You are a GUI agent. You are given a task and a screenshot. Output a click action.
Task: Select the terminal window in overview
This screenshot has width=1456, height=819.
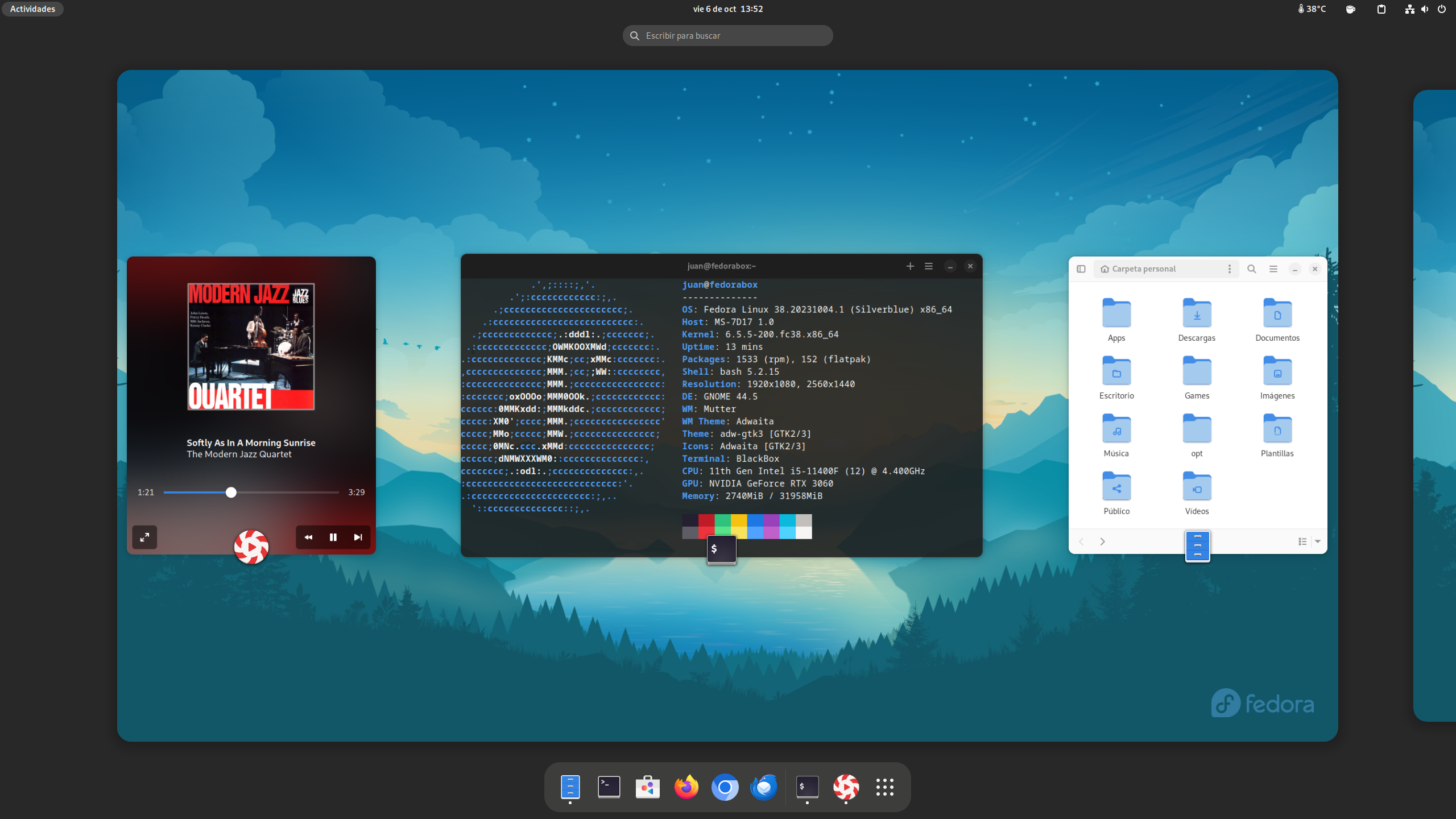pos(721,405)
